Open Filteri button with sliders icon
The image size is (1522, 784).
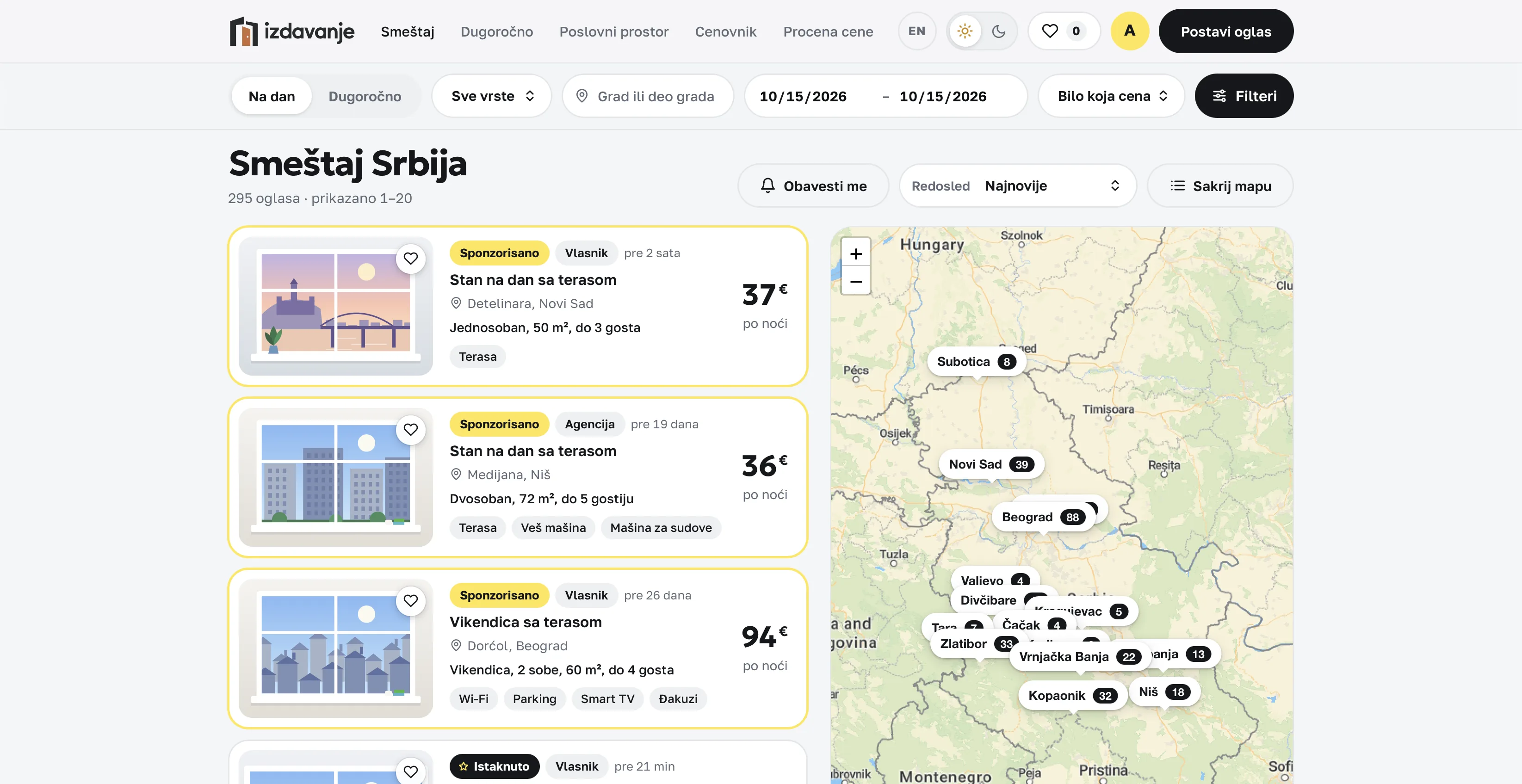[1244, 96]
